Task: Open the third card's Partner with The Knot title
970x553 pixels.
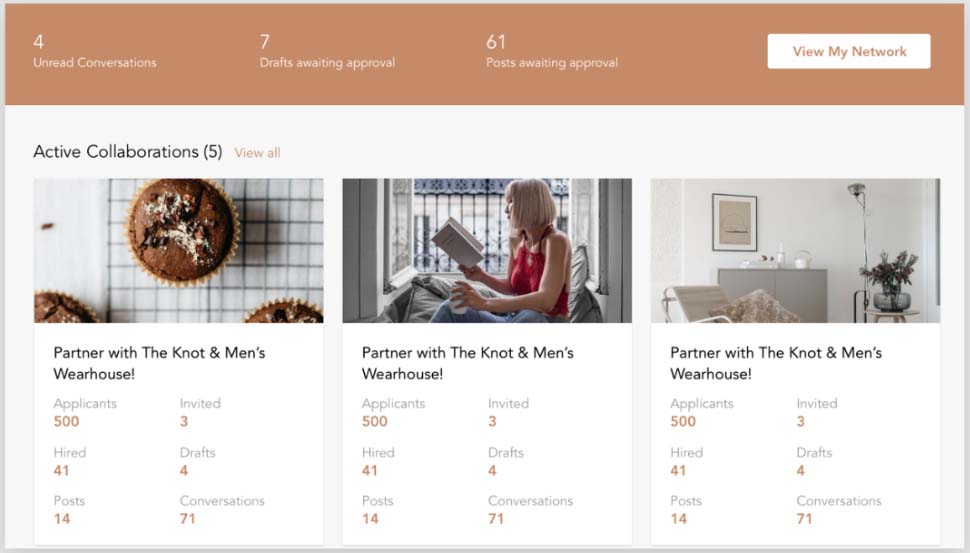Action: click(x=776, y=363)
